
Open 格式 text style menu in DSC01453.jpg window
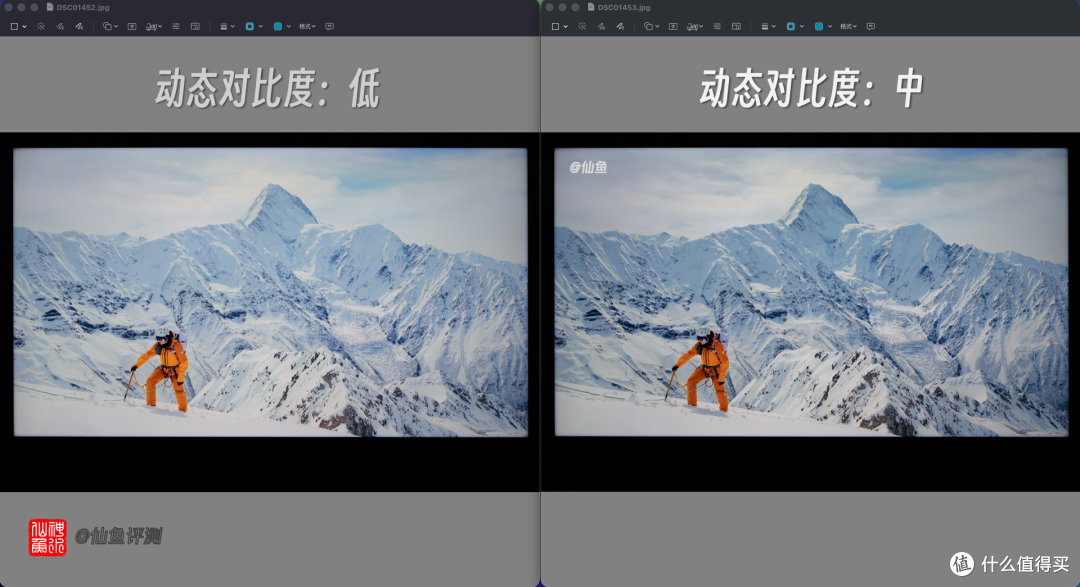coord(849,26)
